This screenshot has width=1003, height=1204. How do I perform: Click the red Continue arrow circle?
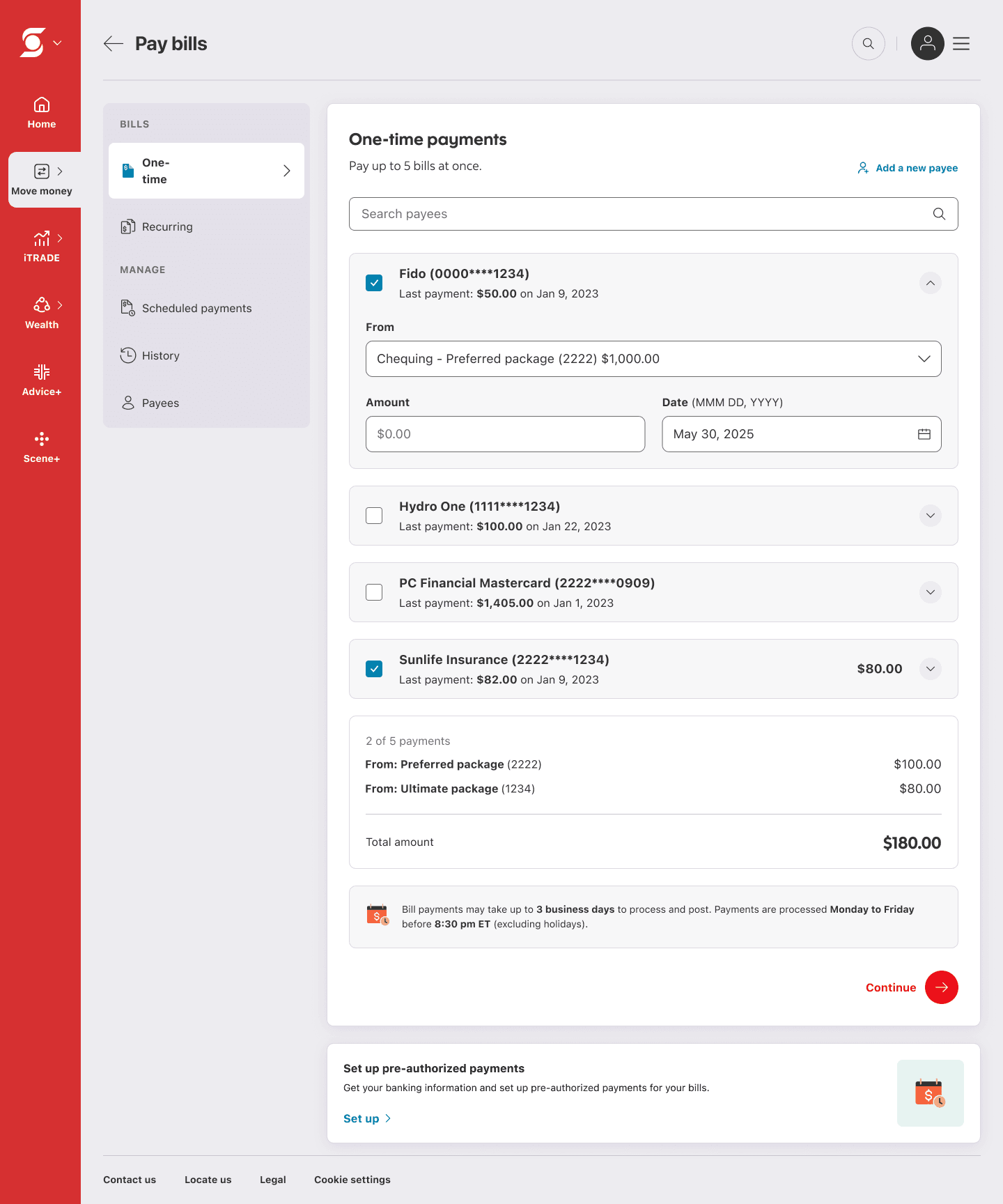point(942,987)
